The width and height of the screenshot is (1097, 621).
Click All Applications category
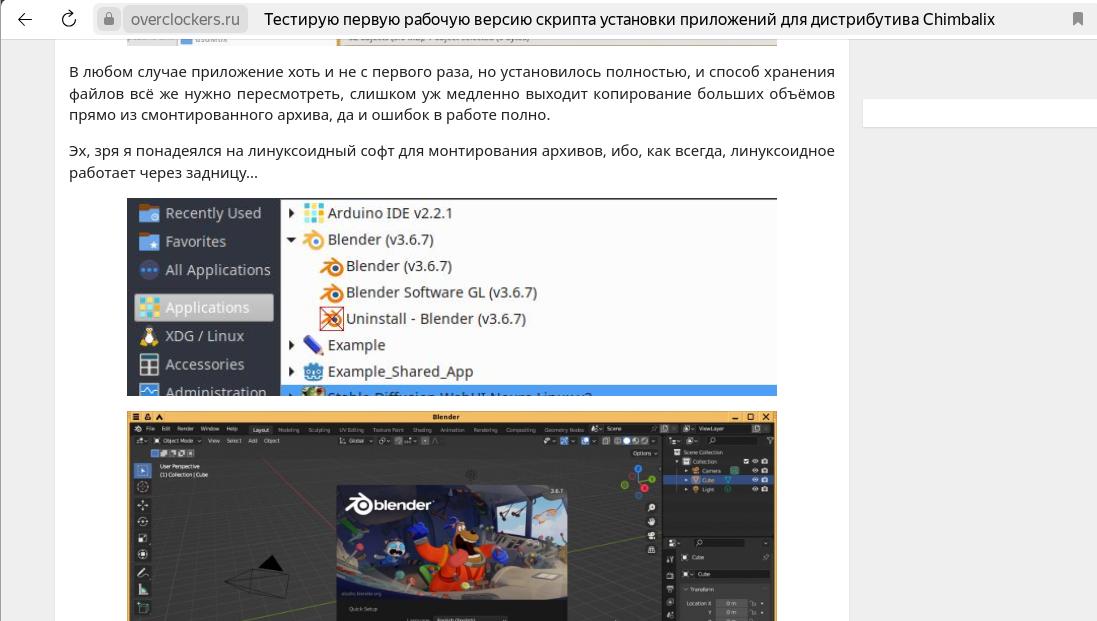click(204, 270)
